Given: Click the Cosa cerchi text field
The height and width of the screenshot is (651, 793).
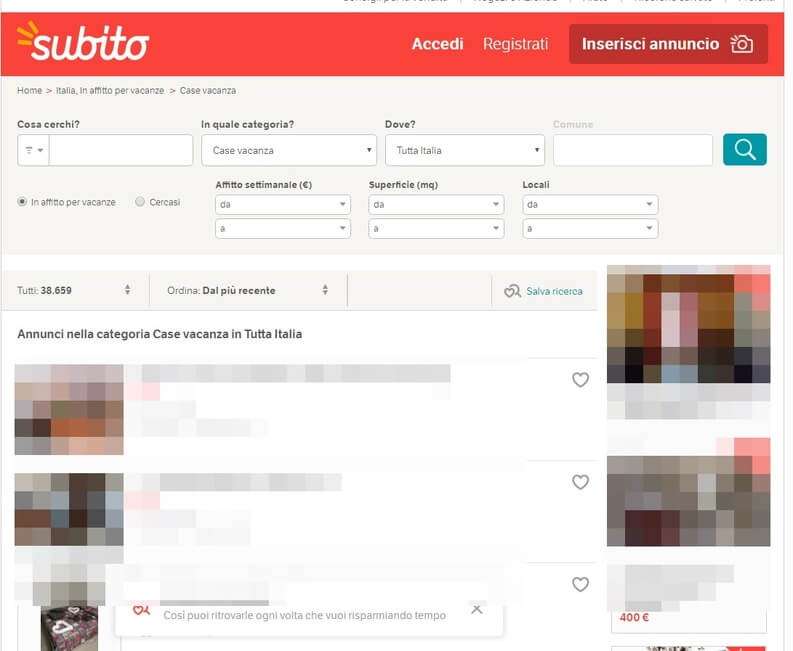Looking at the screenshot, I should pyautogui.click(x=120, y=150).
